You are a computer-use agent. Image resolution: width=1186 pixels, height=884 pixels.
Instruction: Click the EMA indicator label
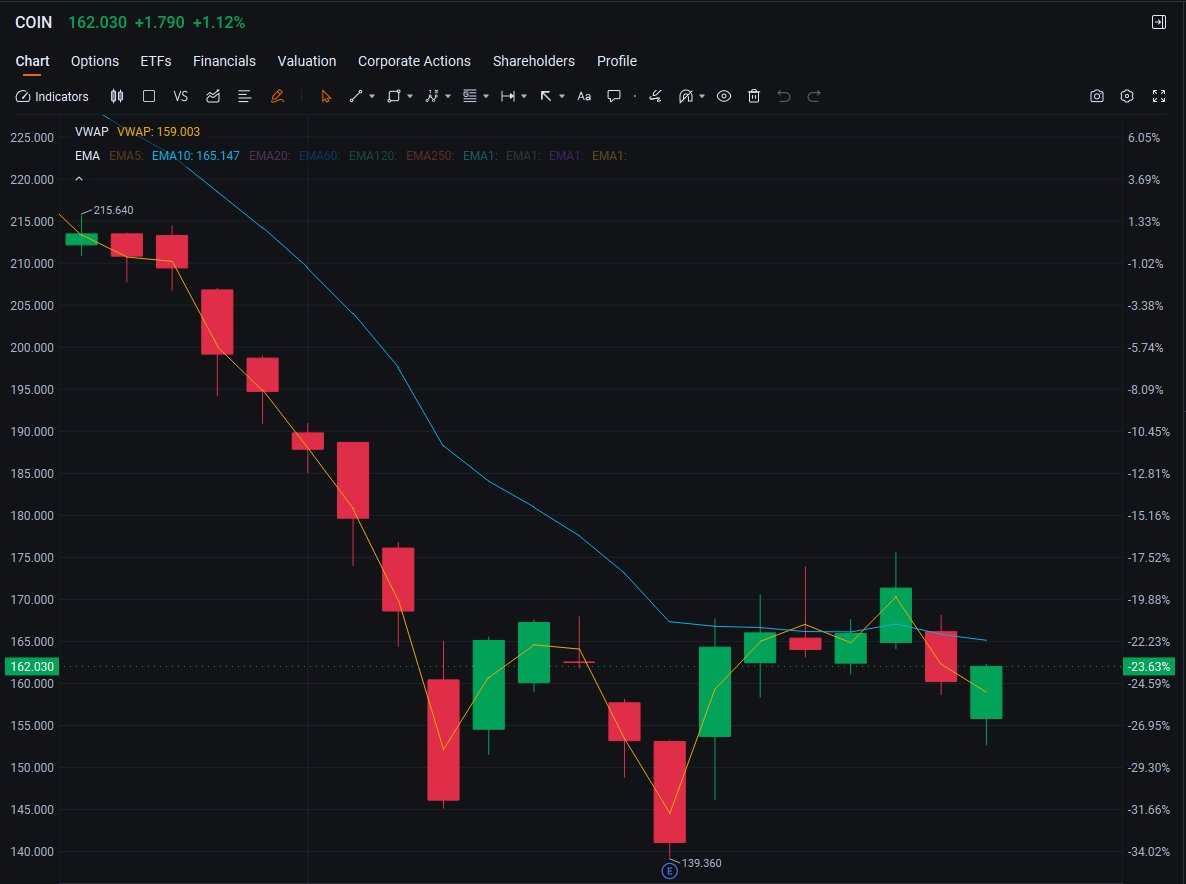pyautogui.click(x=87, y=156)
